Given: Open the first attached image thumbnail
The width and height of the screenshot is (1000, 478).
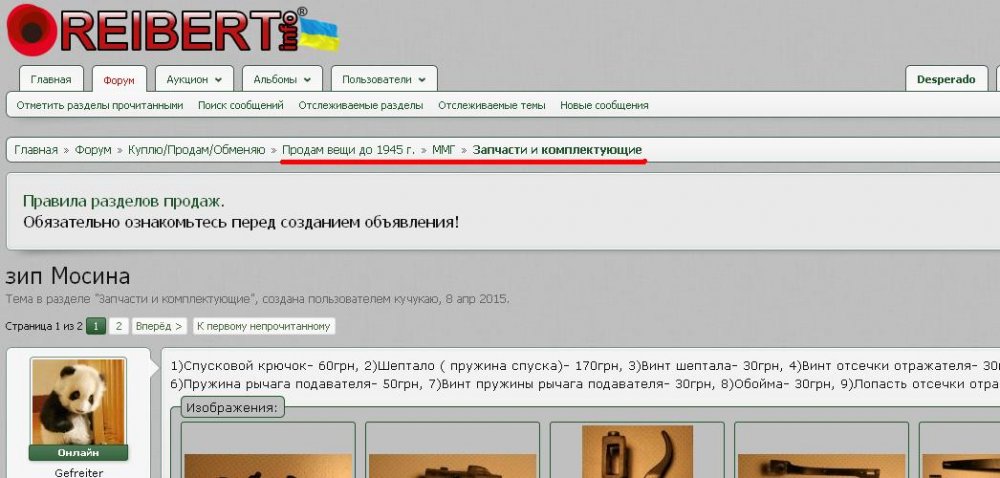Looking at the screenshot, I should point(268,450).
